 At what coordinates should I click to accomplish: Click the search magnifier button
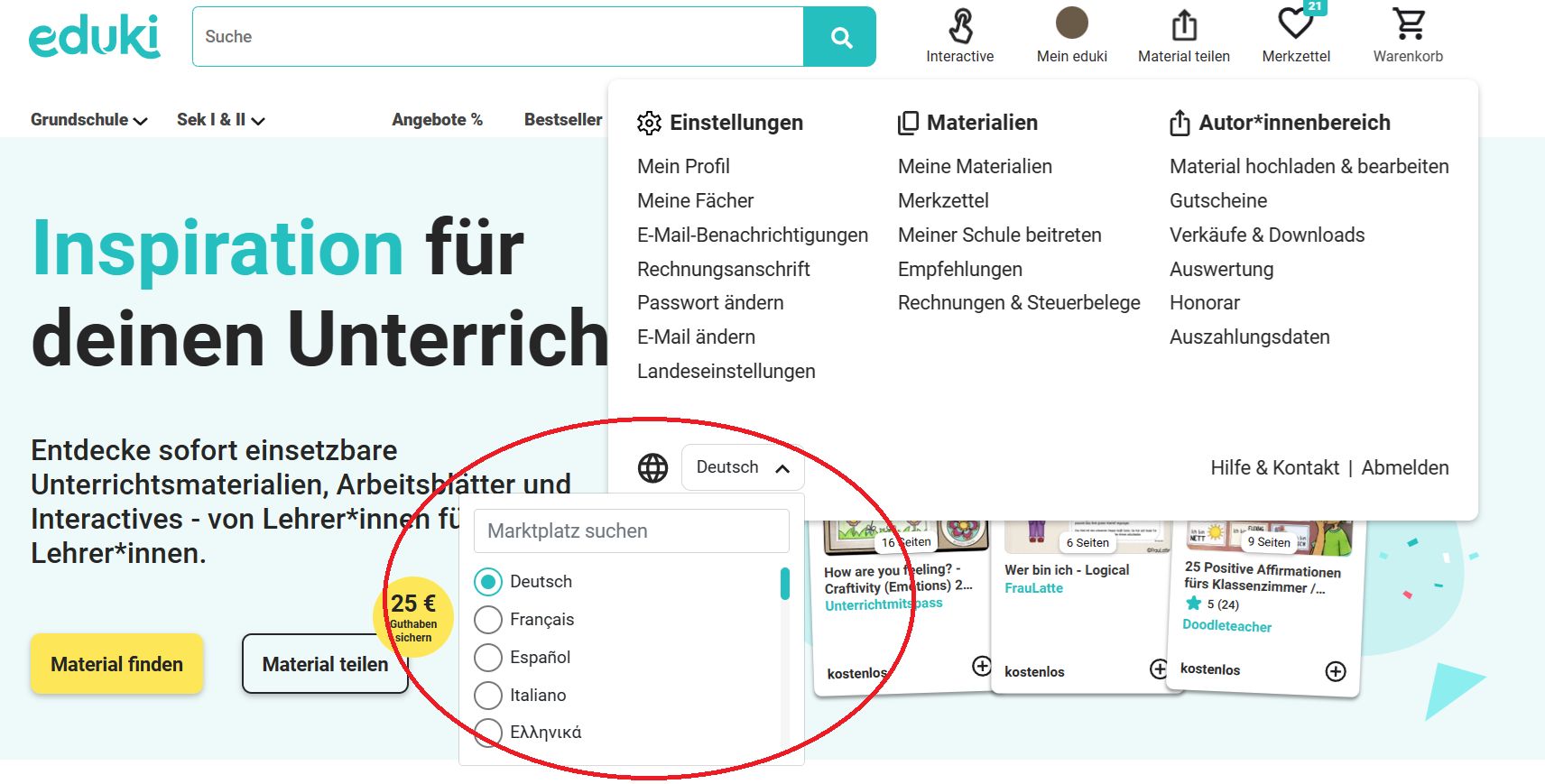[840, 37]
